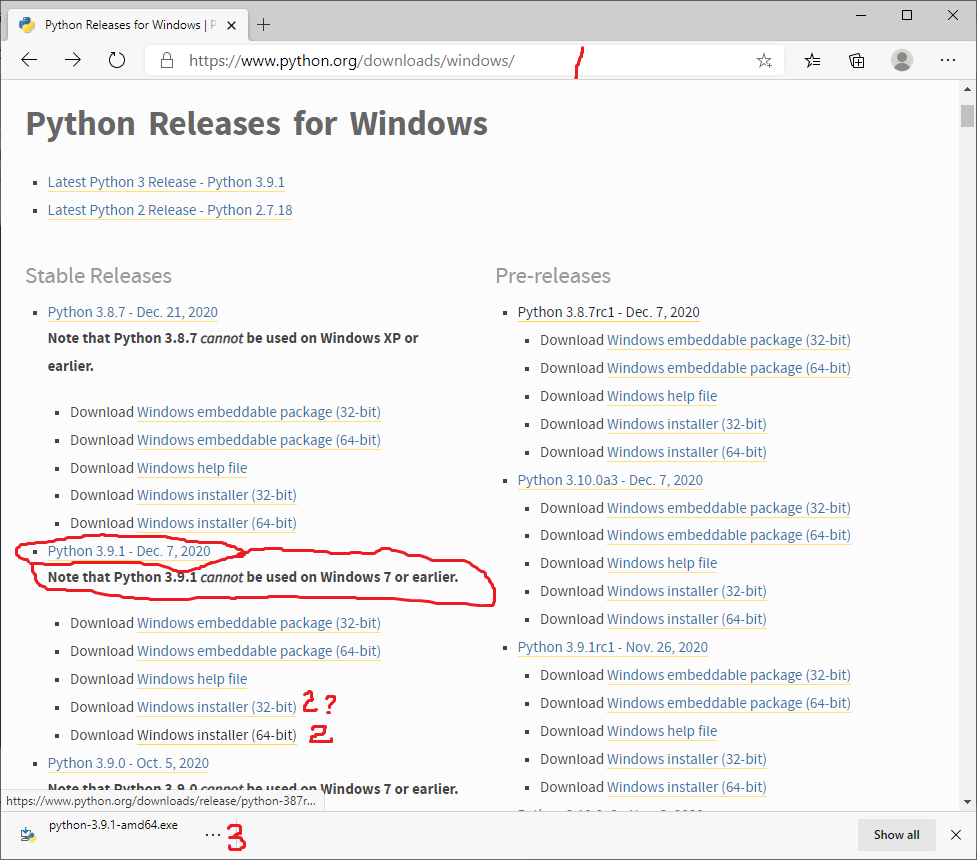Open browser Settings and more menu
The image size is (977, 860).
(948, 60)
